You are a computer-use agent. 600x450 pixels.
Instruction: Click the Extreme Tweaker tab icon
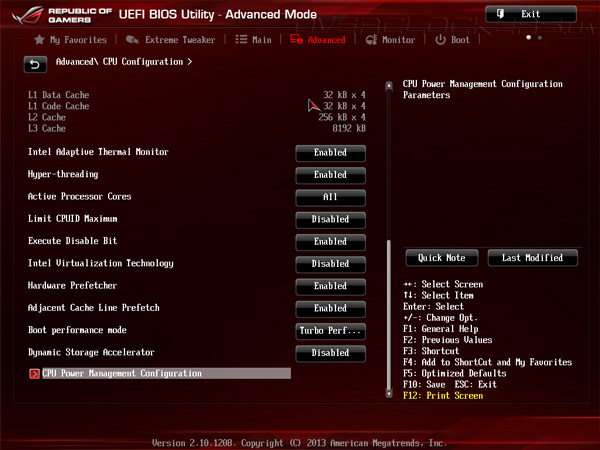pos(132,39)
